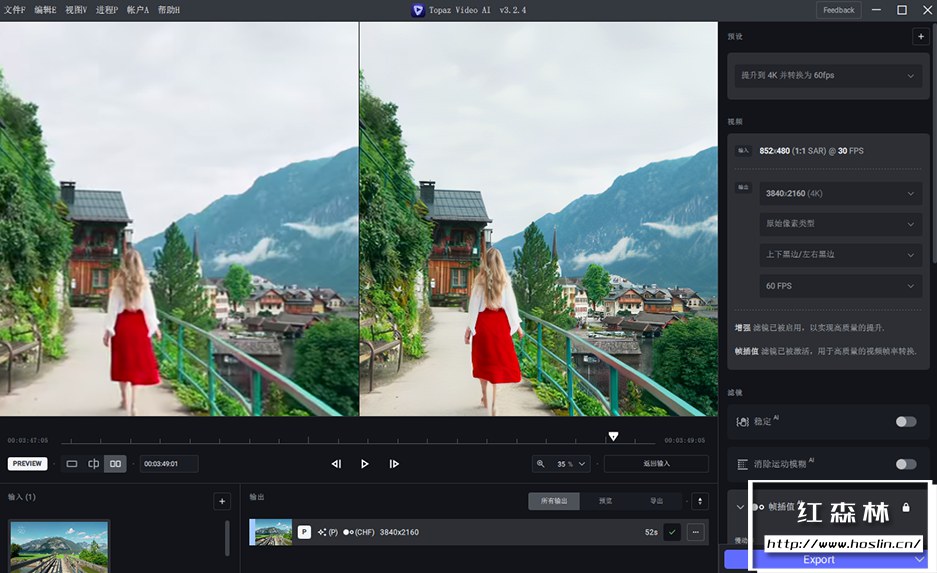Step forward one frame

[x=394, y=464]
